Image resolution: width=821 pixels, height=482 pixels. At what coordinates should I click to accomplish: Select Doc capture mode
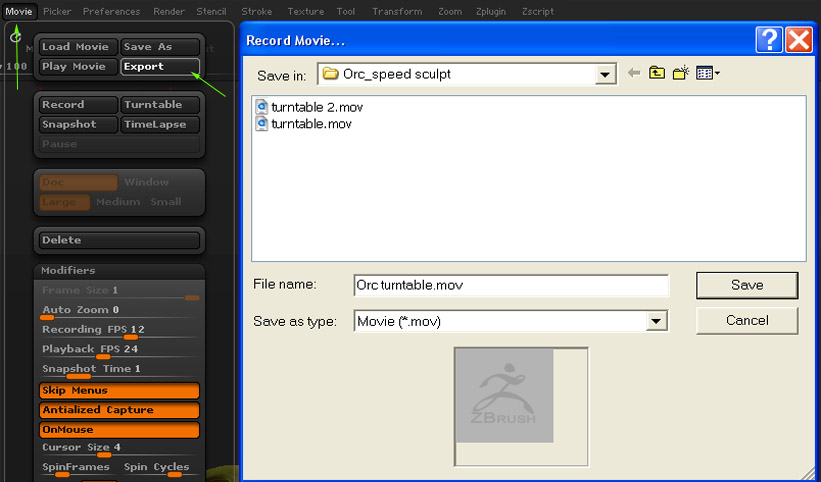pos(79,182)
